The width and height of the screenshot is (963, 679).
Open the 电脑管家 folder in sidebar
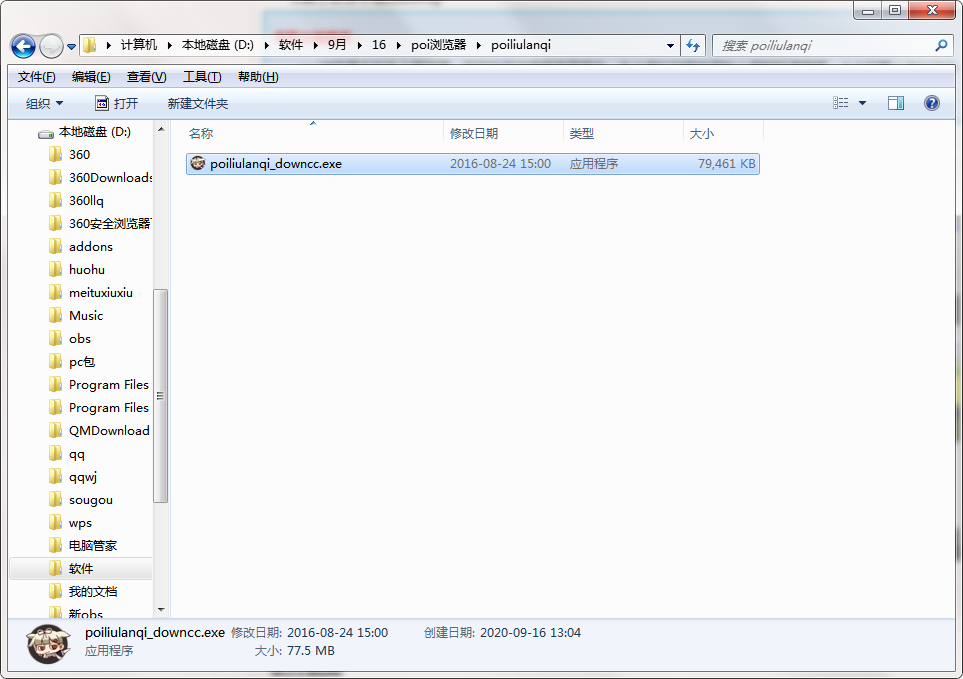(x=93, y=546)
